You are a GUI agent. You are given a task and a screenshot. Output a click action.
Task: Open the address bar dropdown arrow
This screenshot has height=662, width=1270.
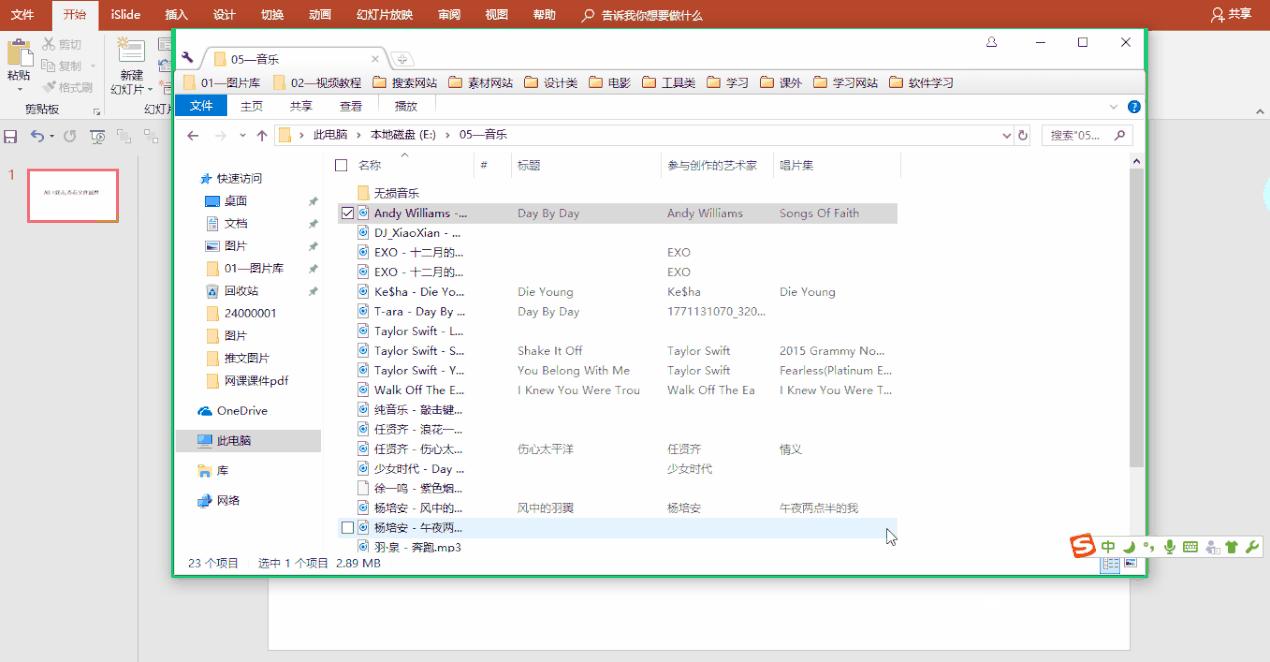click(1007, 134)
